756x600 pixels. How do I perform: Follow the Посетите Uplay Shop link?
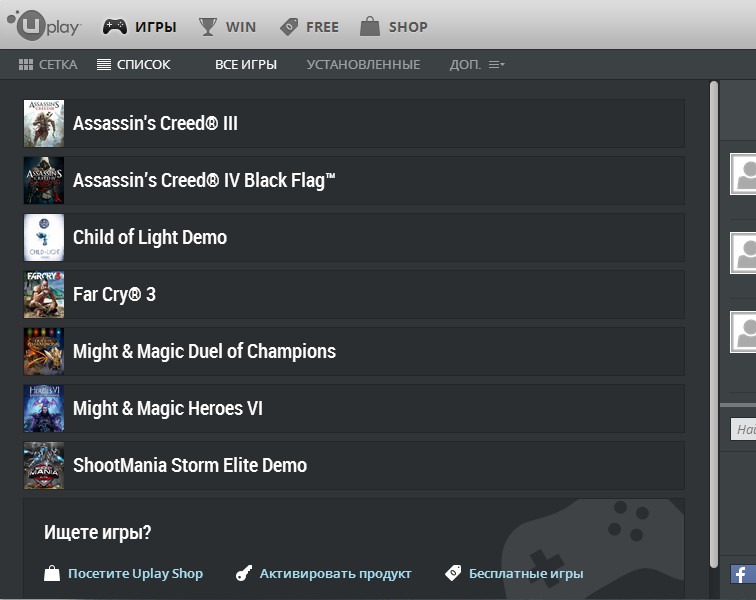(135, 573)
